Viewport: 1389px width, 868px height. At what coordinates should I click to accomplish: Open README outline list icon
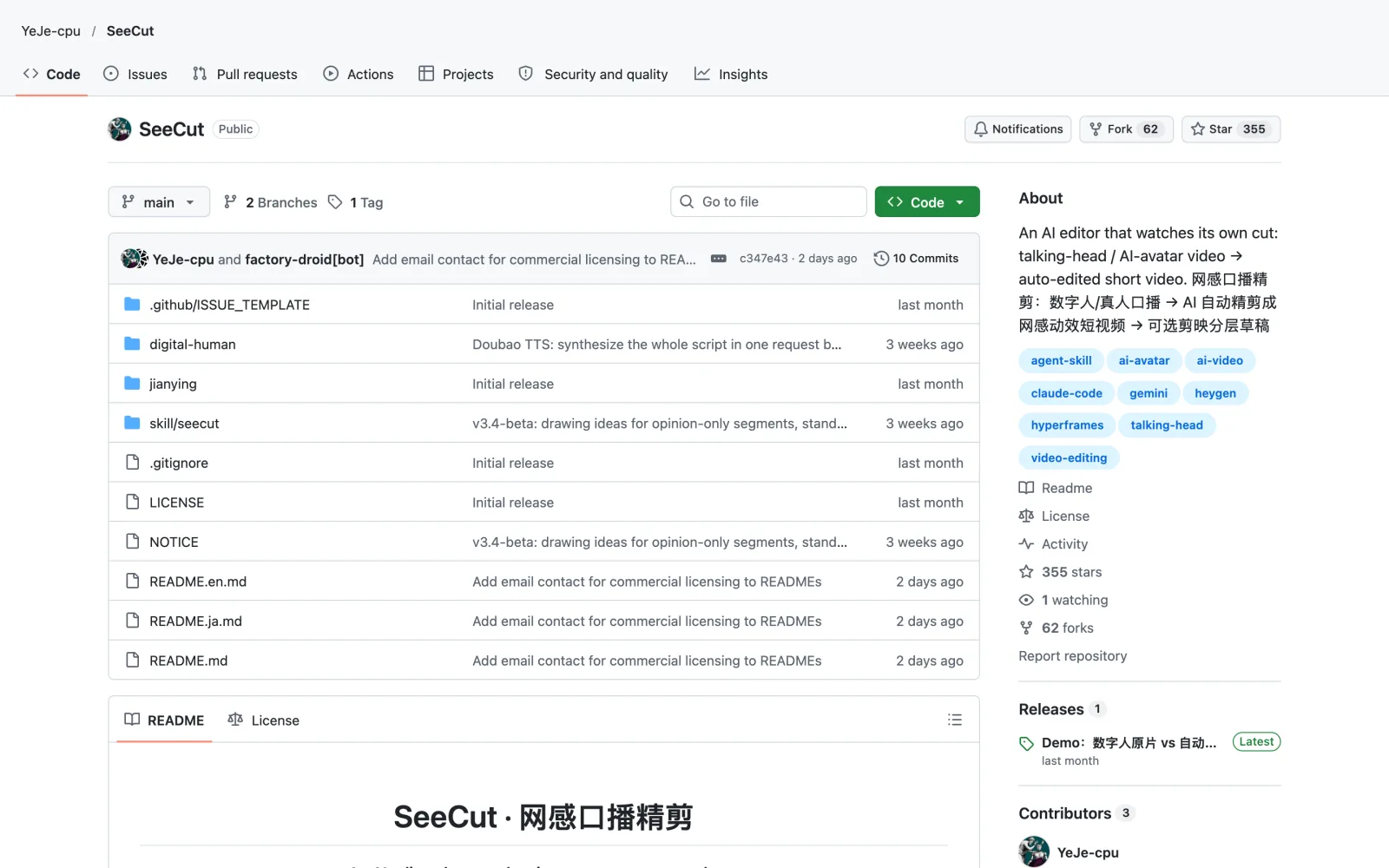click(x=955, y=720)
